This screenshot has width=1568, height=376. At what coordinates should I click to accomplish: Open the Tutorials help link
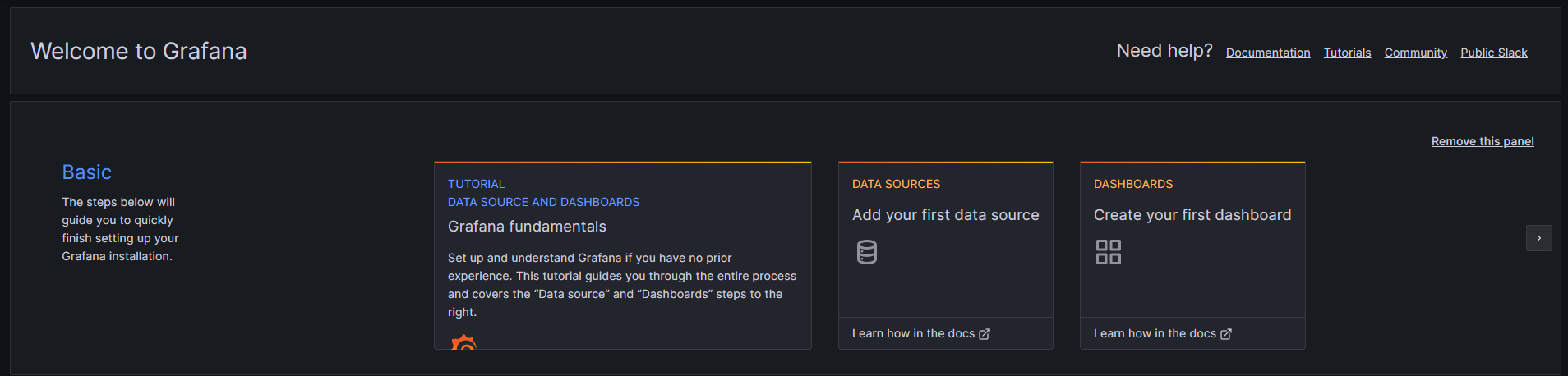(1347, 53)
